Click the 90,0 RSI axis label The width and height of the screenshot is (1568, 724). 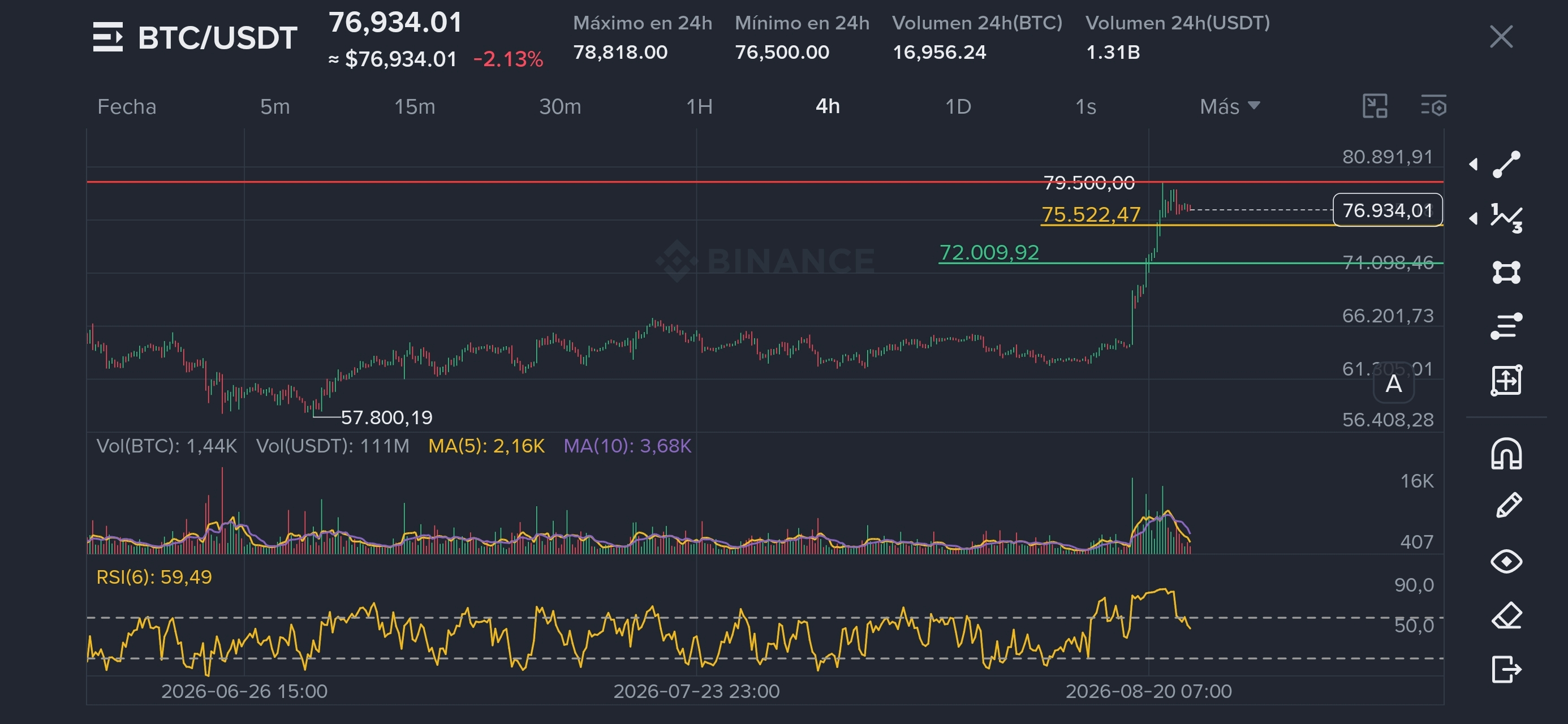pyautogui.click(x=1414, y=584)
